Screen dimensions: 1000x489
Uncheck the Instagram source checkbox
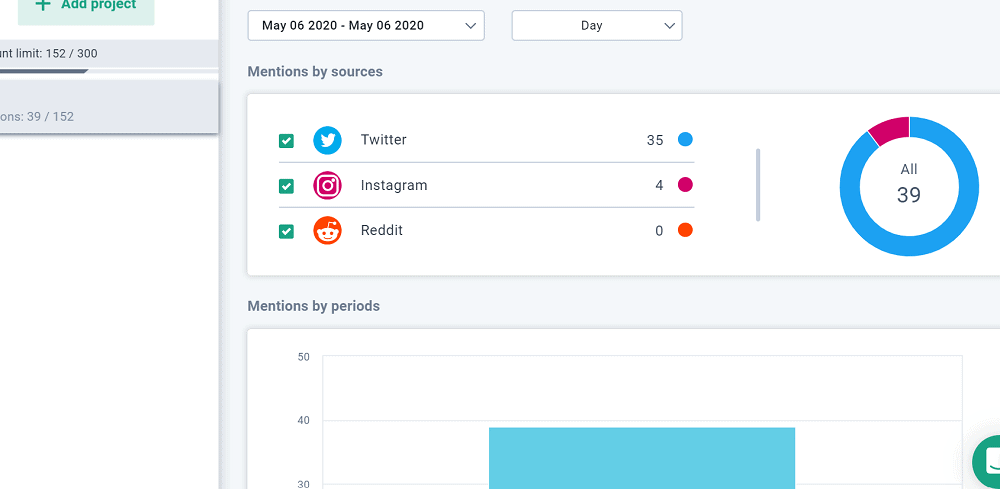pyautogui.click(x=286, y=186)
